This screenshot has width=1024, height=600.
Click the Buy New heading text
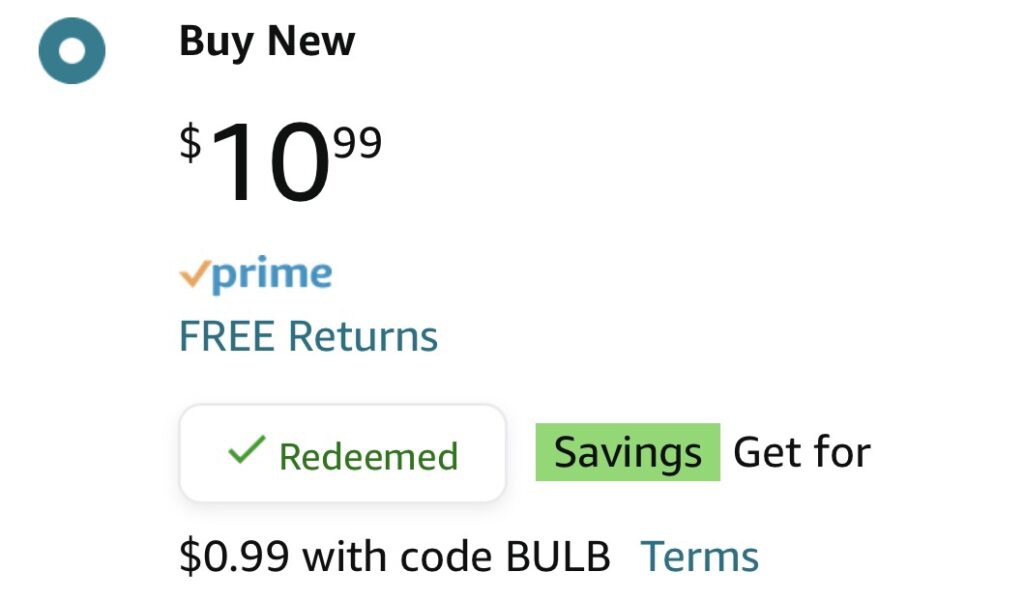point(267,42)
